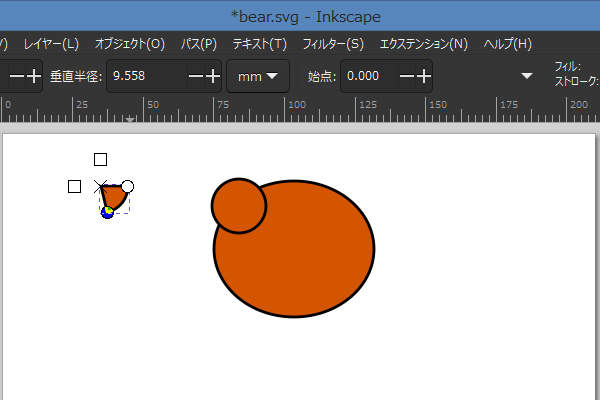This screenshot has height=400, width=600.
Task: Decrease the 垂直半径 value with minus
Action: [196, 76]
